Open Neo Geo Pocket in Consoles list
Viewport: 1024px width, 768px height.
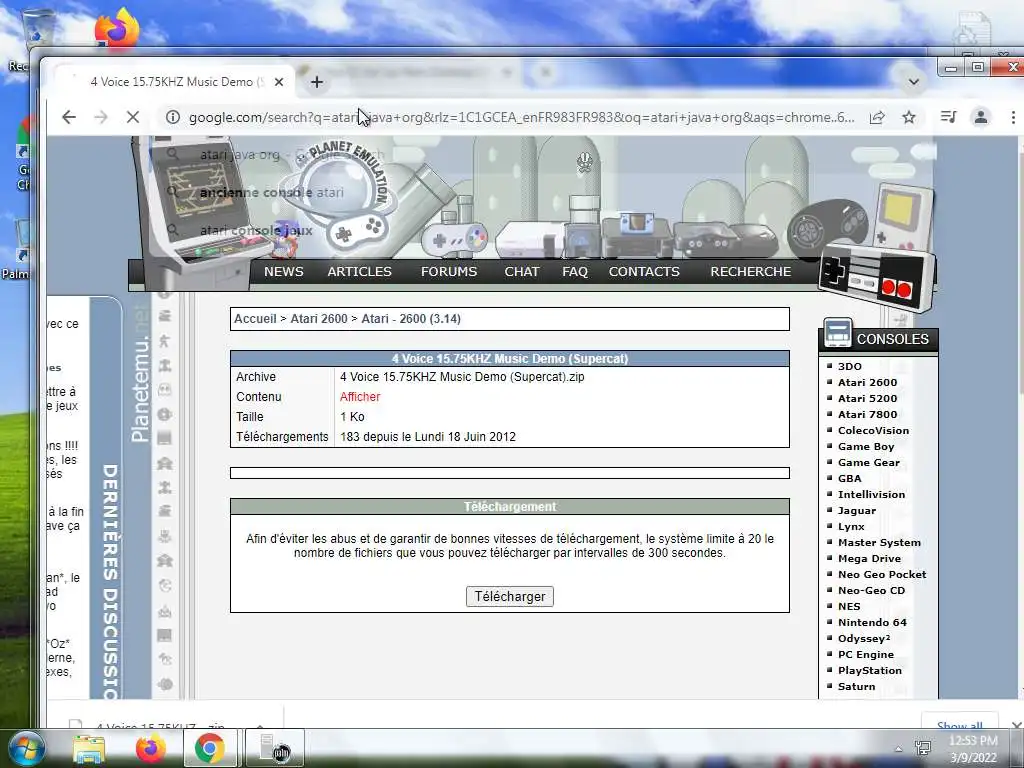point(882,575)
